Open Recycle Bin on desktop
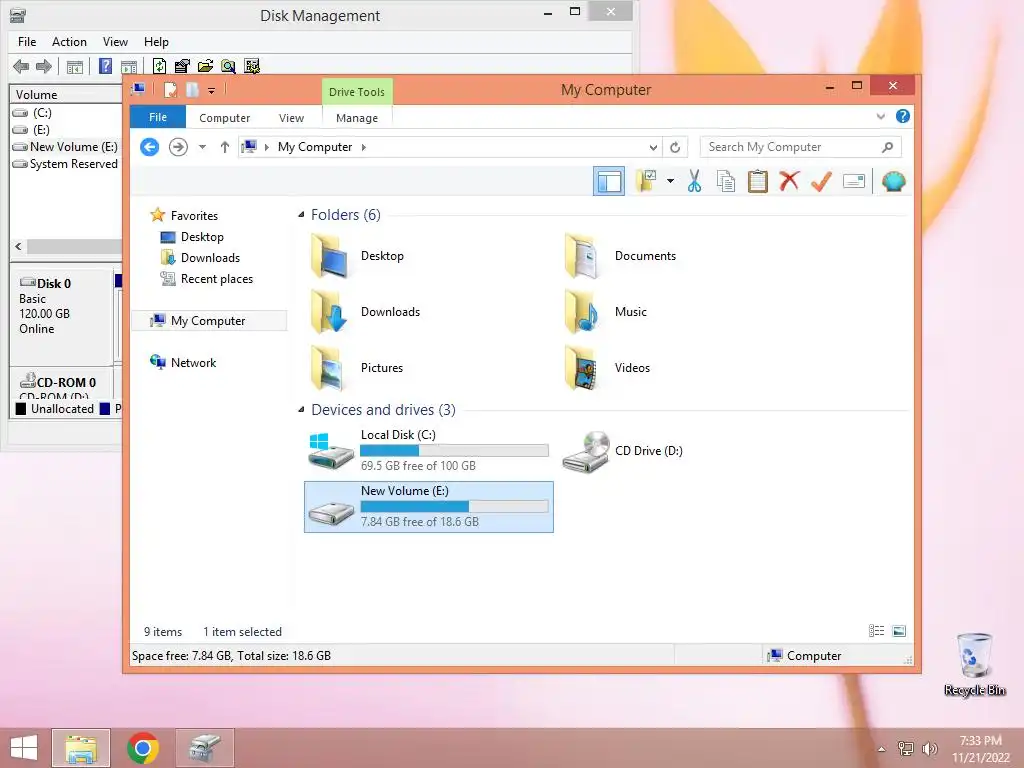Image resolution: width=1024 pixels, height=768 pixels. click(x=974, y=664)
